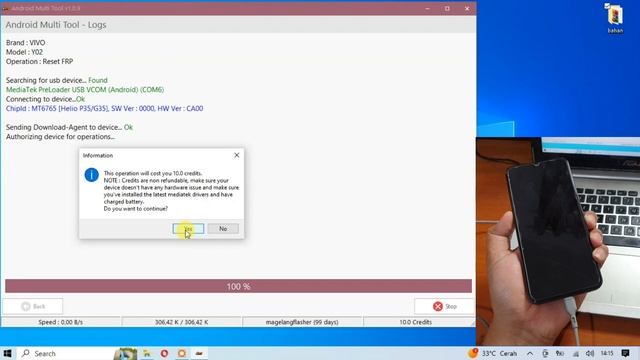This screenshot has width=640, height=360.
Task: Click the taskbar news thumbnail beside Search
Action: (125, 353)
